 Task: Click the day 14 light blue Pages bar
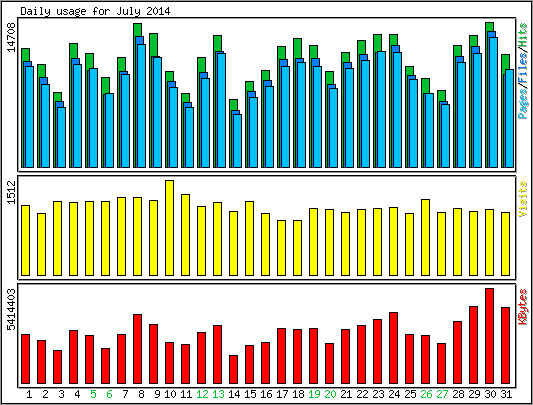point(237,141)
